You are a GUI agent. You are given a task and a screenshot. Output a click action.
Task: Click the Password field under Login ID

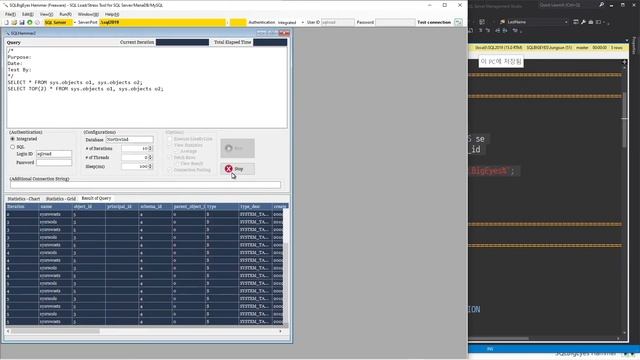54,162
